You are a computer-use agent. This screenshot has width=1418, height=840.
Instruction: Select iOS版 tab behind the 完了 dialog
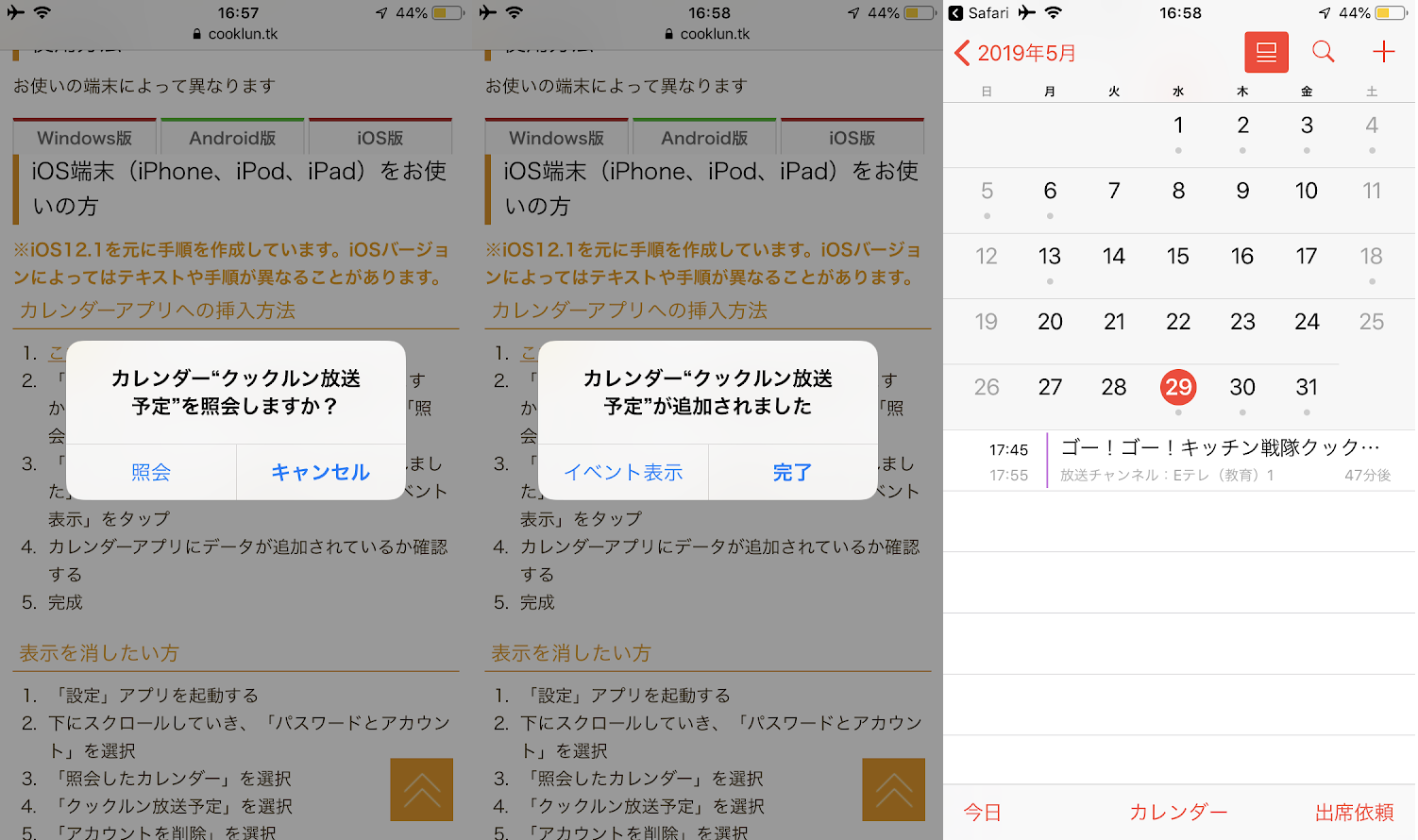pos(852,137)
